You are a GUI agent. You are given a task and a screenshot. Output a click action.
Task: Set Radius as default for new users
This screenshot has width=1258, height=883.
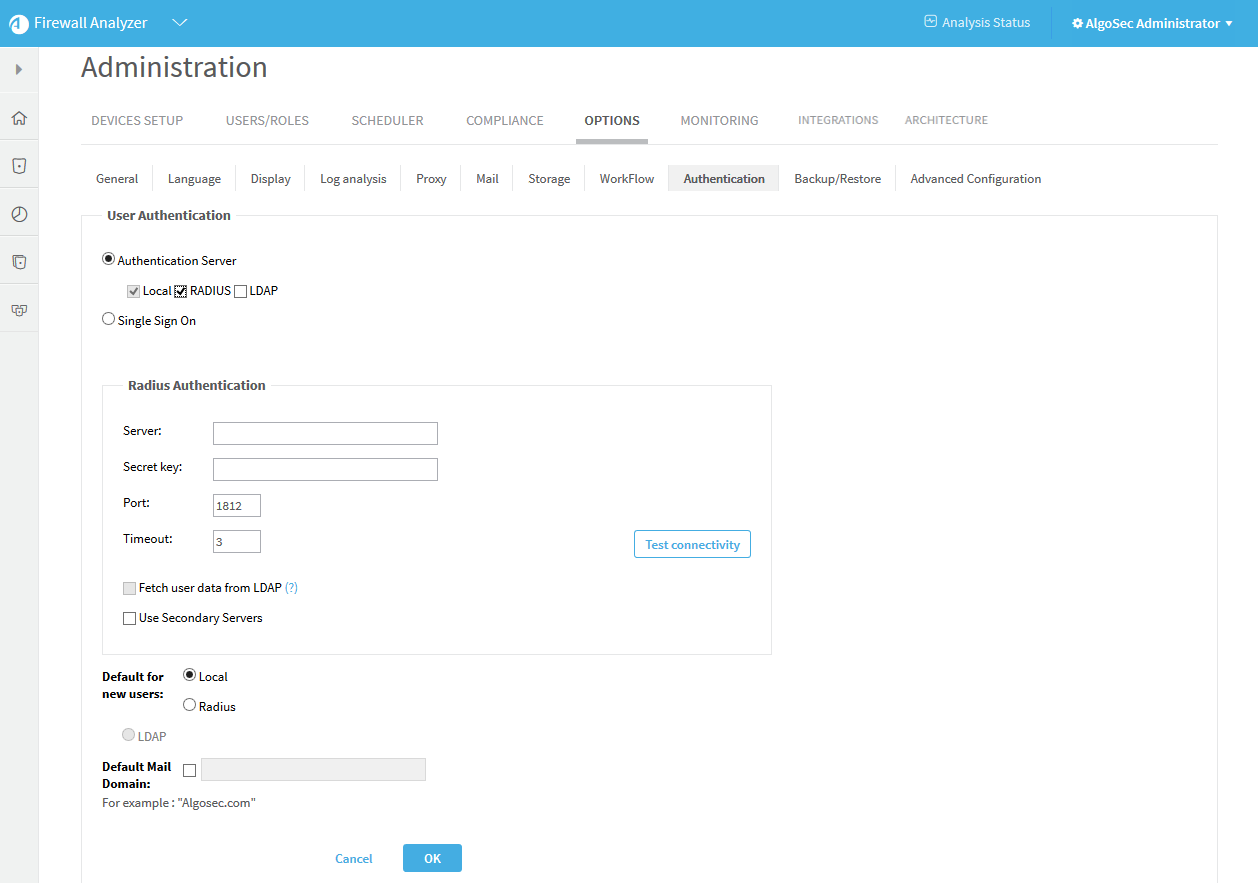(189, 705)
